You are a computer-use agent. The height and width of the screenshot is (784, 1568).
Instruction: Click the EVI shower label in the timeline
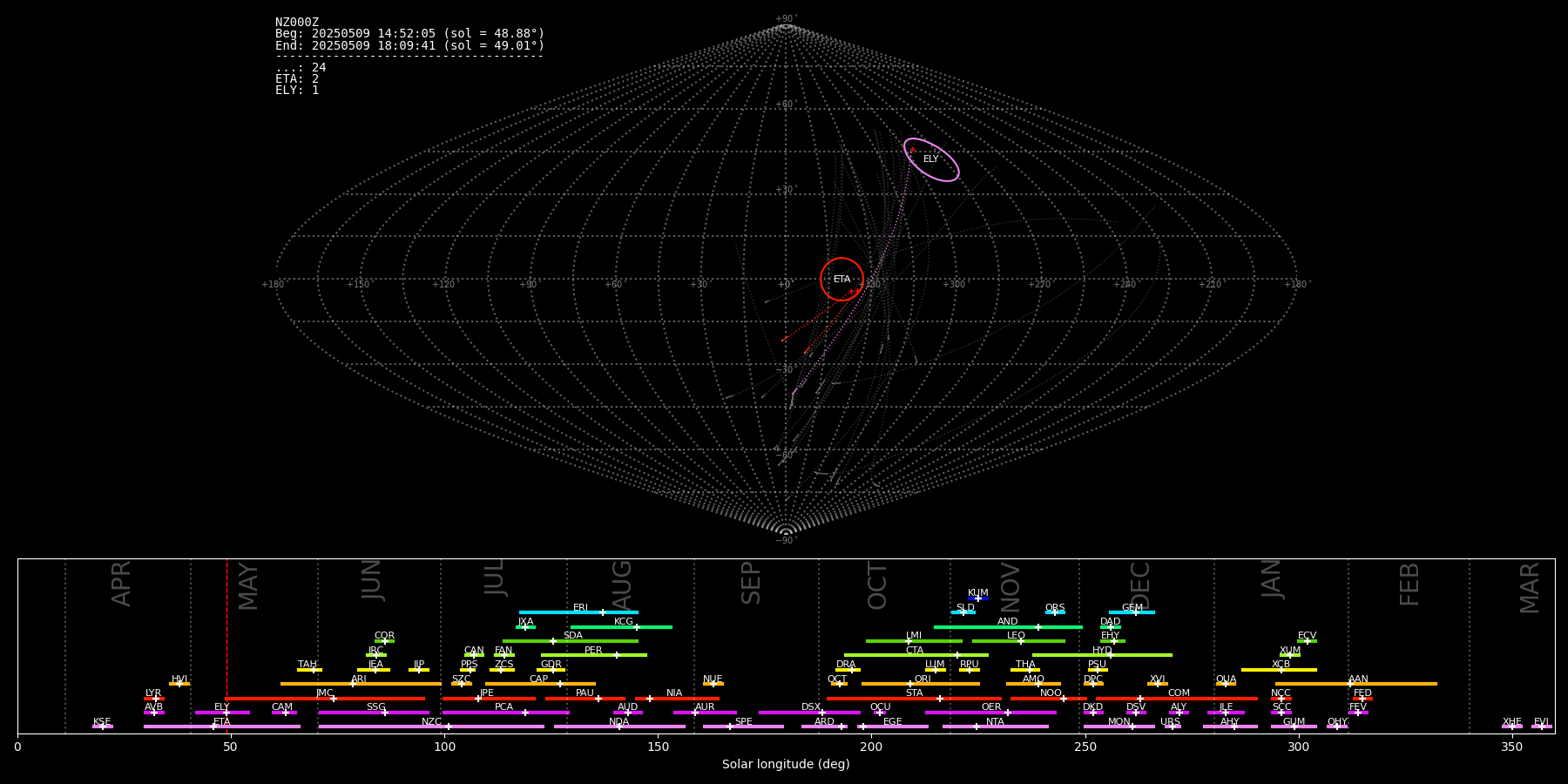click(1541, 722)
